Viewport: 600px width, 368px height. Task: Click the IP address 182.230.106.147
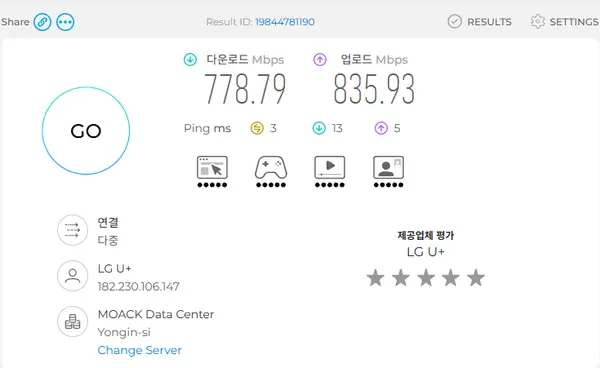click(139, 287)
